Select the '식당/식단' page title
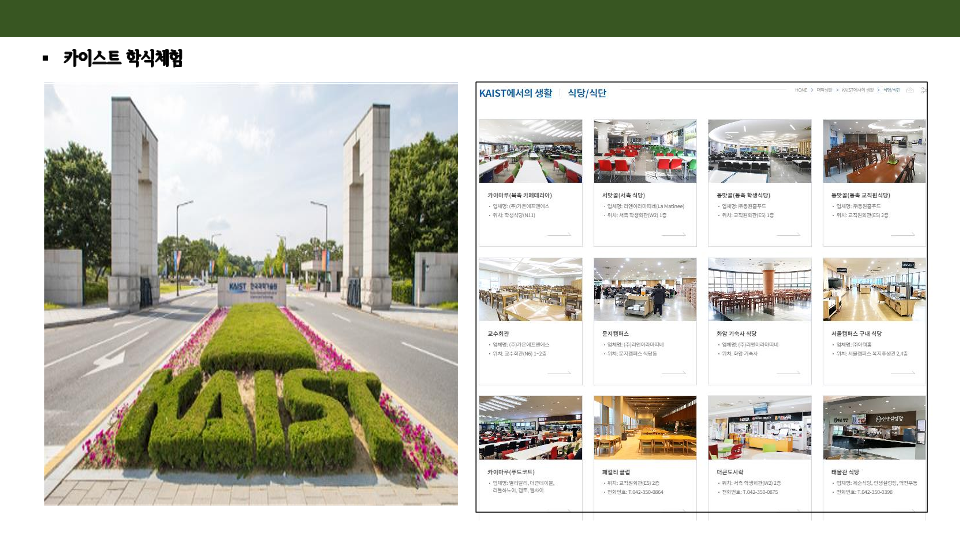Viewport: 960px width, 540px height. [x=587, y=93]
